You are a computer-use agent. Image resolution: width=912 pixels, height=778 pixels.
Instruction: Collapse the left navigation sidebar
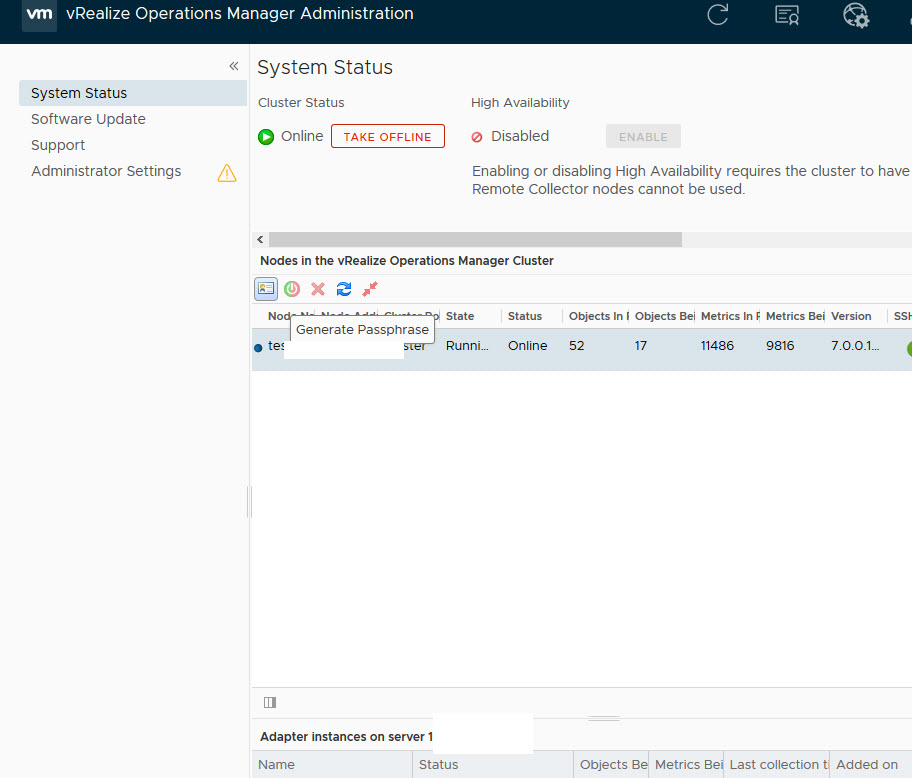tap(234, 66)
